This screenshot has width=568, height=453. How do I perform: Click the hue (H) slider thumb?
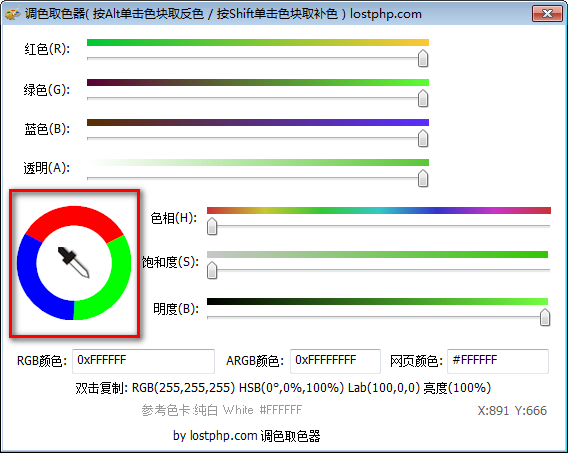click(212, 226)
